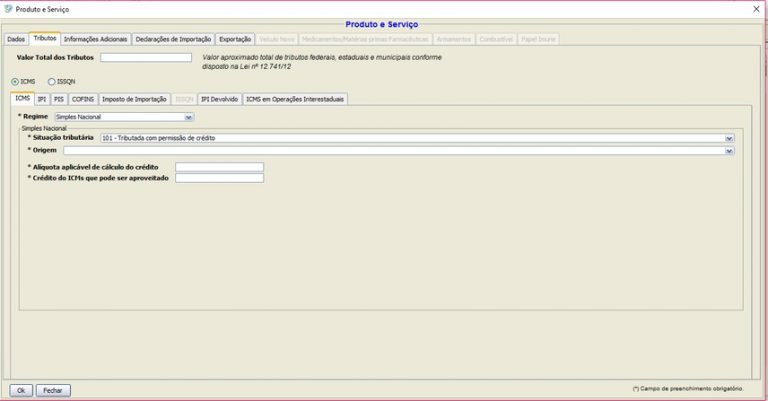This screenshot has width=768, height=401.
Task: Click the Crédito do ICMS aproveitado field
Action: pos(219,178)
